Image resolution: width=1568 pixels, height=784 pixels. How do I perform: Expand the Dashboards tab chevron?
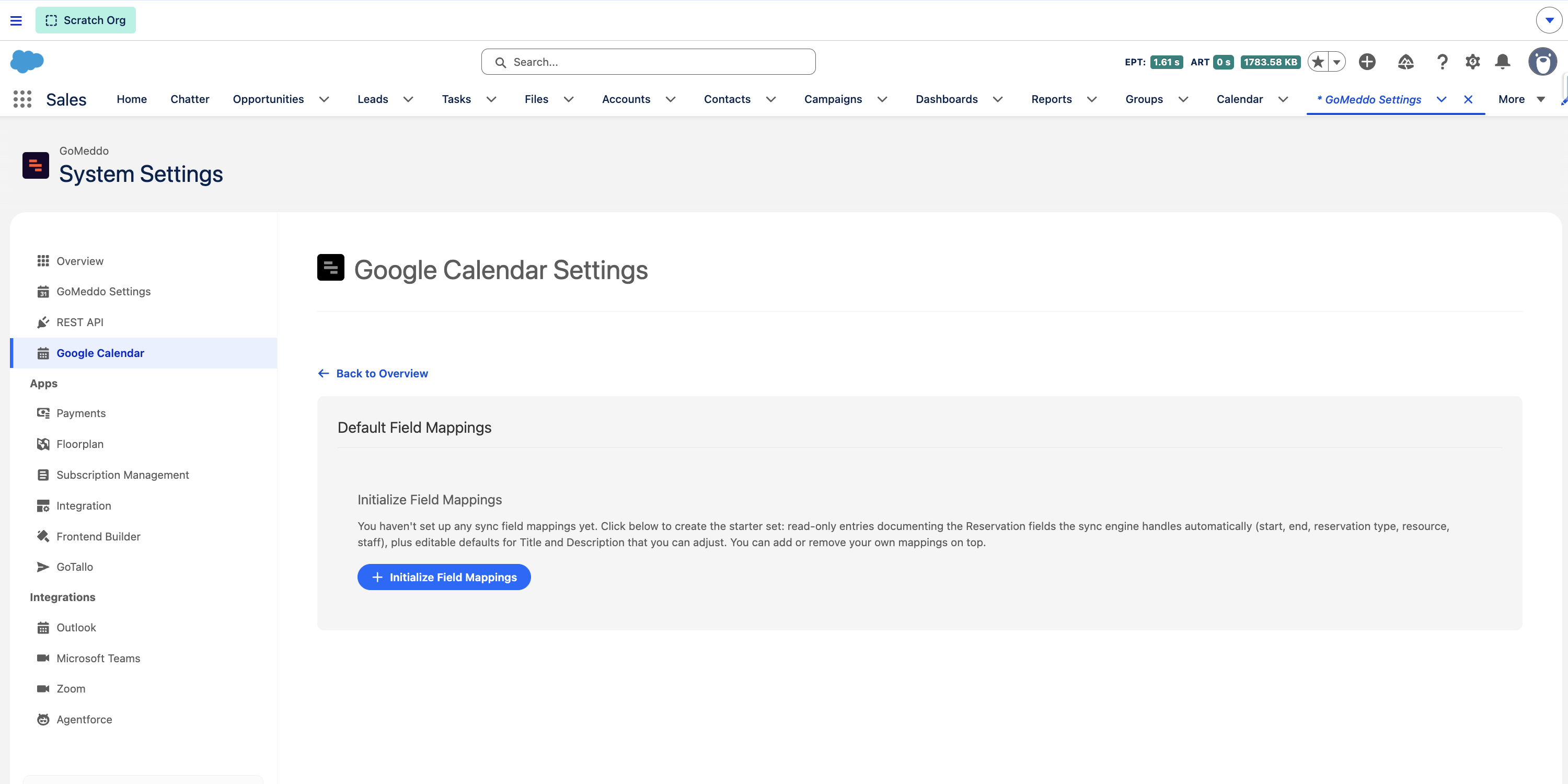(998, 99)
